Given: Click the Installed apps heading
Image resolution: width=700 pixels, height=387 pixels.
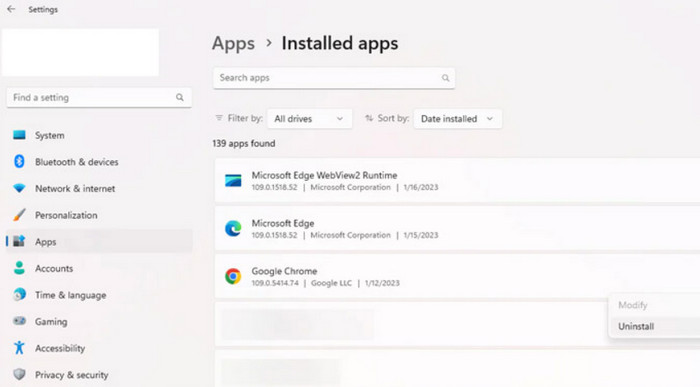Looking at the screenshot, I should [x=340, y=43].
